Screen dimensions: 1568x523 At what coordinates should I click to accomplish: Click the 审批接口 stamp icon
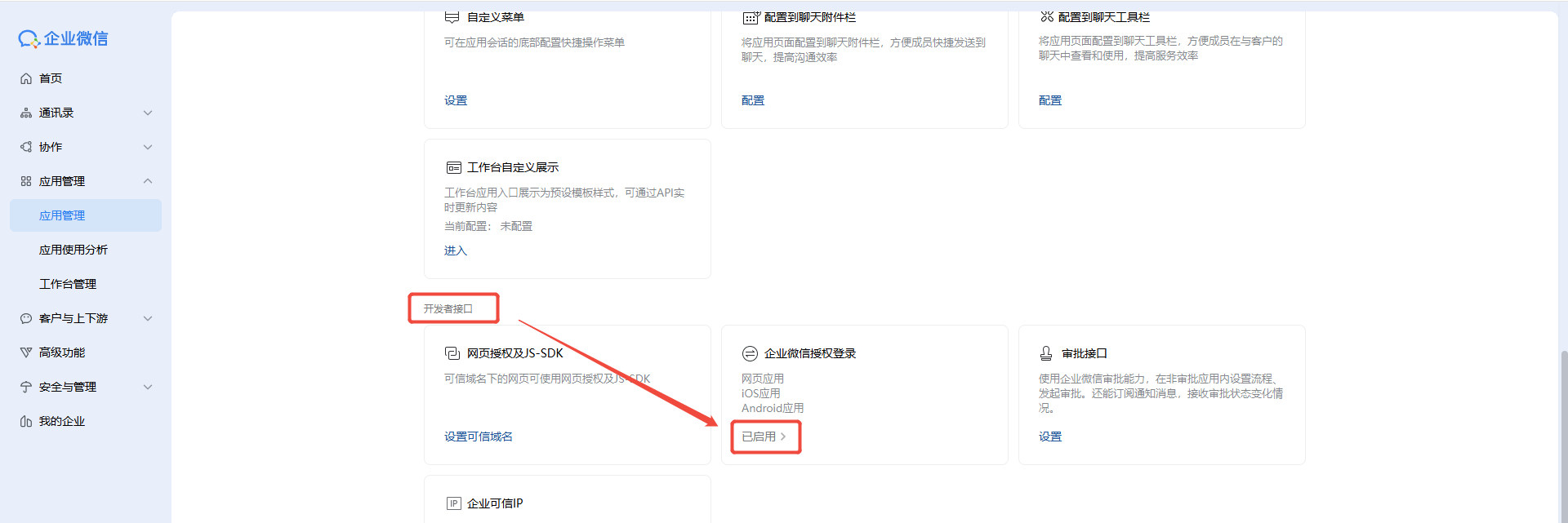[x=1046, y=353]
